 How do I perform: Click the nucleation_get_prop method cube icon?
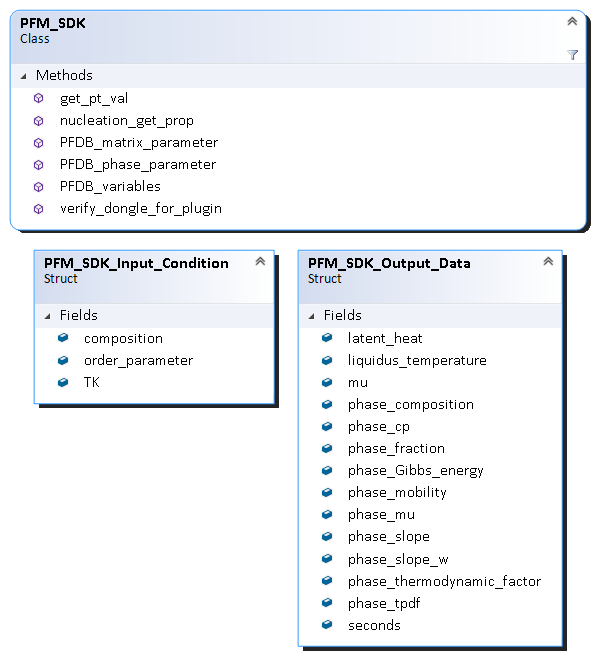(38, 121)
